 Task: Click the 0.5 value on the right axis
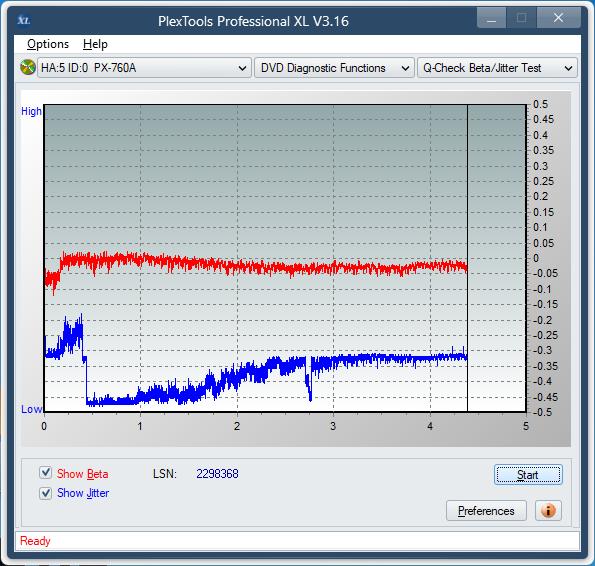coord(540,104)
